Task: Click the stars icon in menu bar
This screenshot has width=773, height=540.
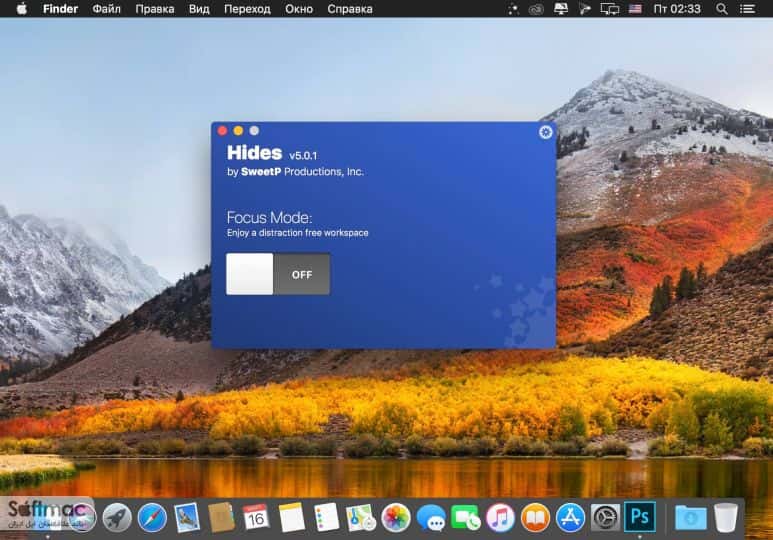Action: click(513, 9)
